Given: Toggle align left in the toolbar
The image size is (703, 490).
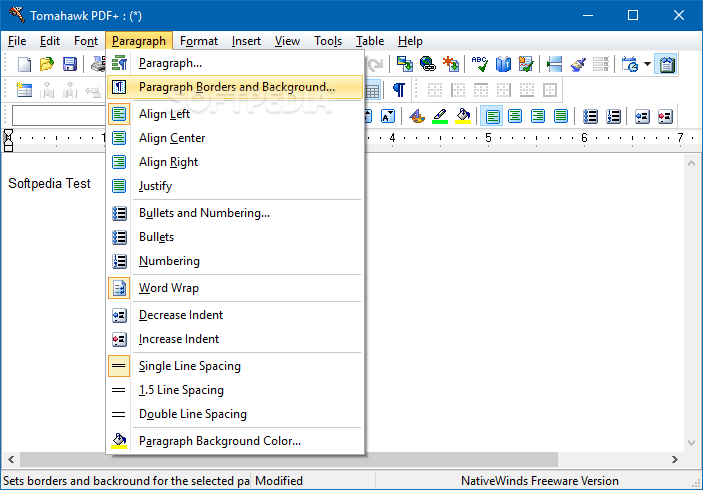Looking at the screenshot, I should click(x=492, y=117).
